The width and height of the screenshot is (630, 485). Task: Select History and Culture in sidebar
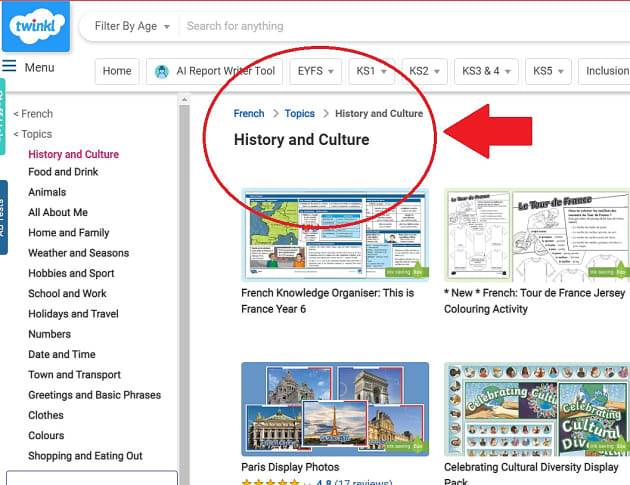point(74,154)
